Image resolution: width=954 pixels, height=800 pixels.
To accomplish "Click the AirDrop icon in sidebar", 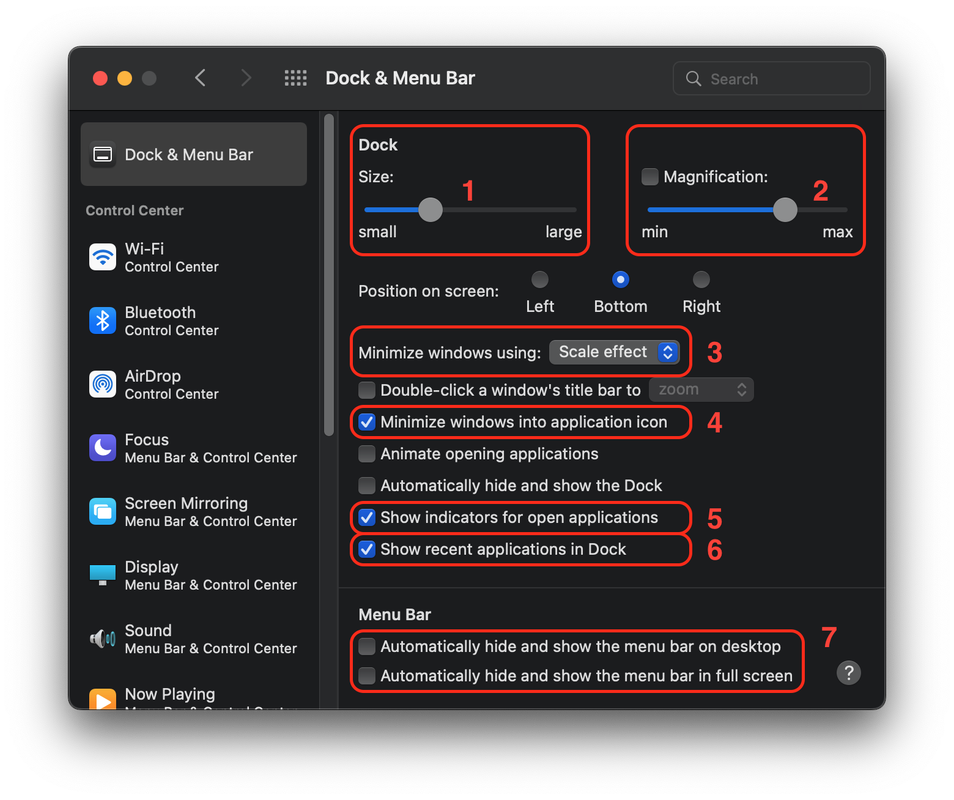I will [102, 384].
